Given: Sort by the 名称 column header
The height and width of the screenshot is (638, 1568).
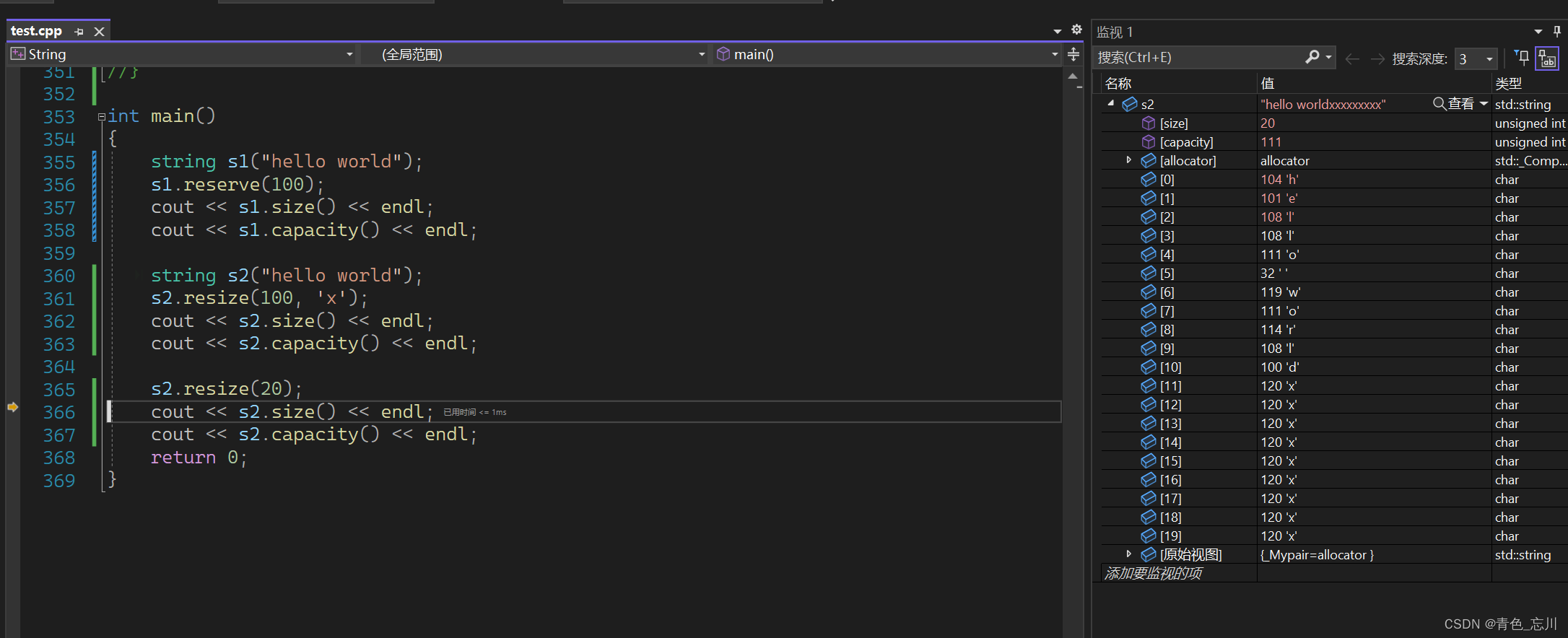Looking at the screenshot, I should [1118, 84].
